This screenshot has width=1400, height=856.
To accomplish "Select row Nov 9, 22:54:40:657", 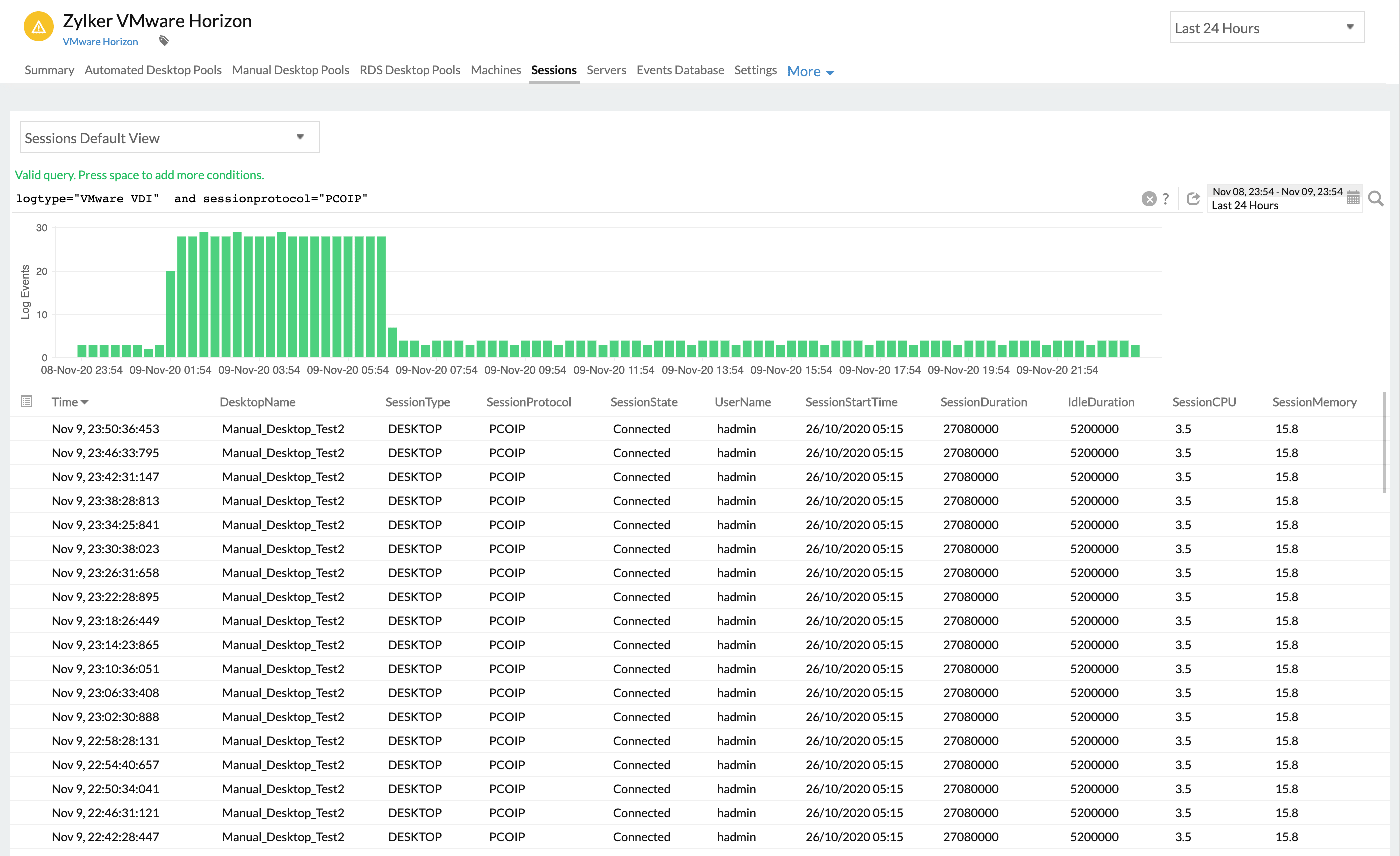I will pyautogui.click(x=699, y=764).
